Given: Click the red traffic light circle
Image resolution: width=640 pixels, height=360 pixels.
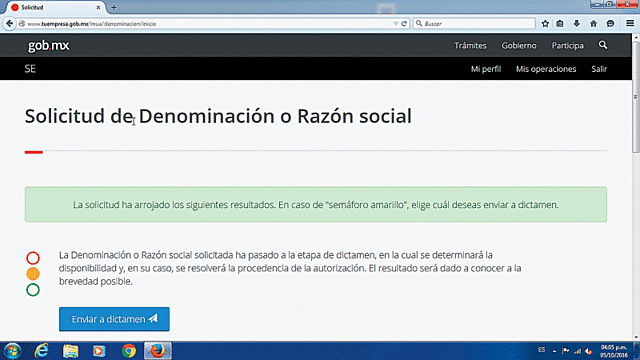Looking at the screenshot, I should tap(33, 258).
